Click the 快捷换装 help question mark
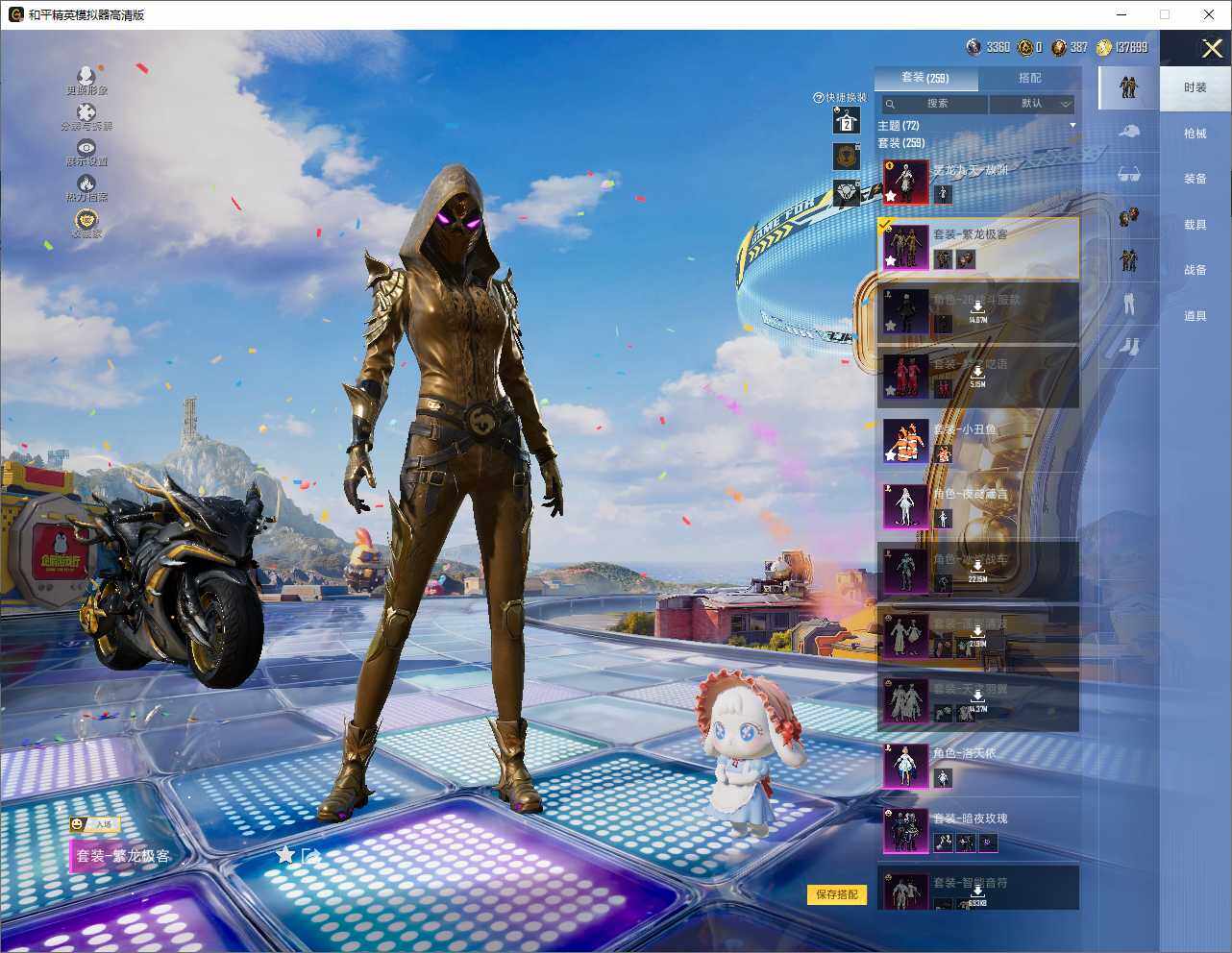Image resolution: width=1232 pixels, height=953 pixels. 819,97
